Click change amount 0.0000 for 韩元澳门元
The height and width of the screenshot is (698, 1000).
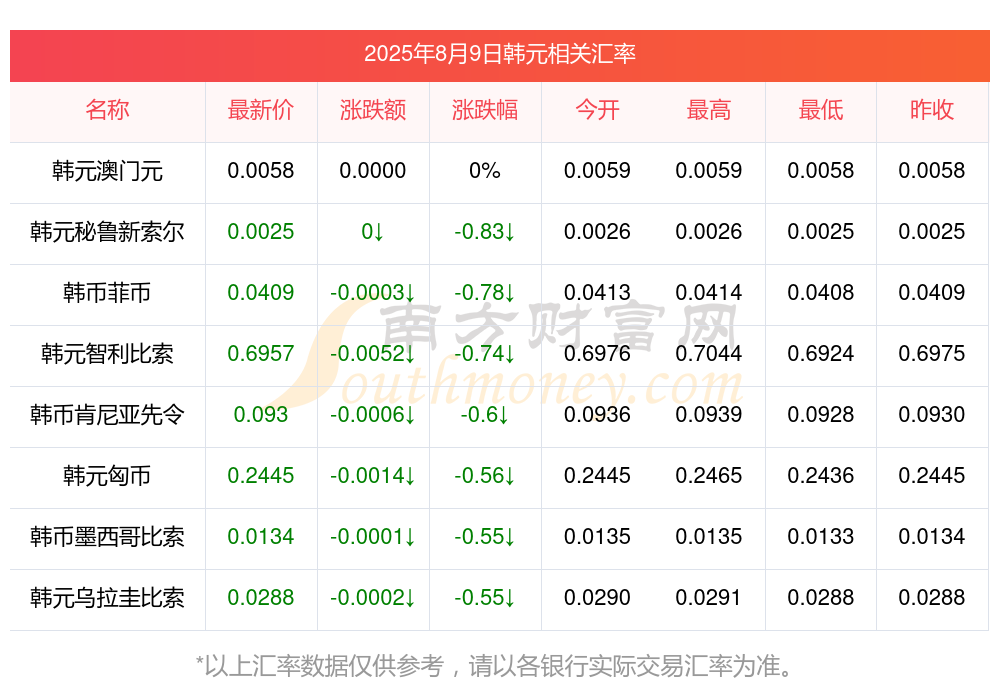click(x=373, y=170)
